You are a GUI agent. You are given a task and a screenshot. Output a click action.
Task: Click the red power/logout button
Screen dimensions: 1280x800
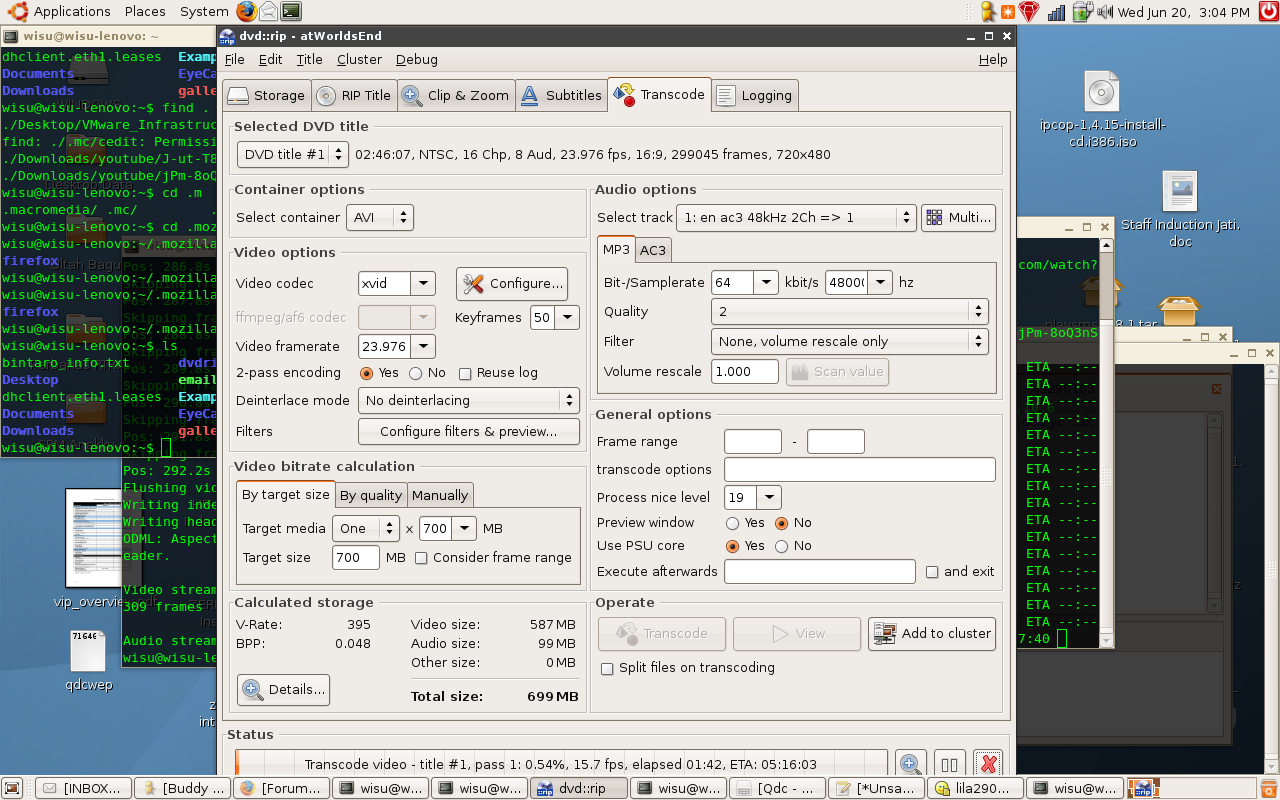(x=1268, y=12)
